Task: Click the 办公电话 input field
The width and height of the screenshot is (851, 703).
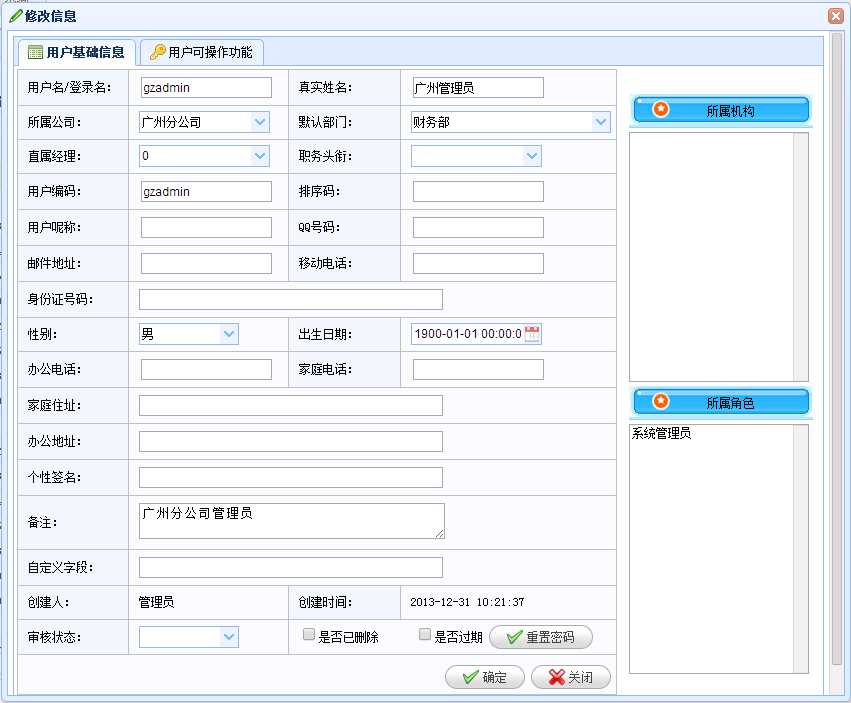Action: [206, 370]
